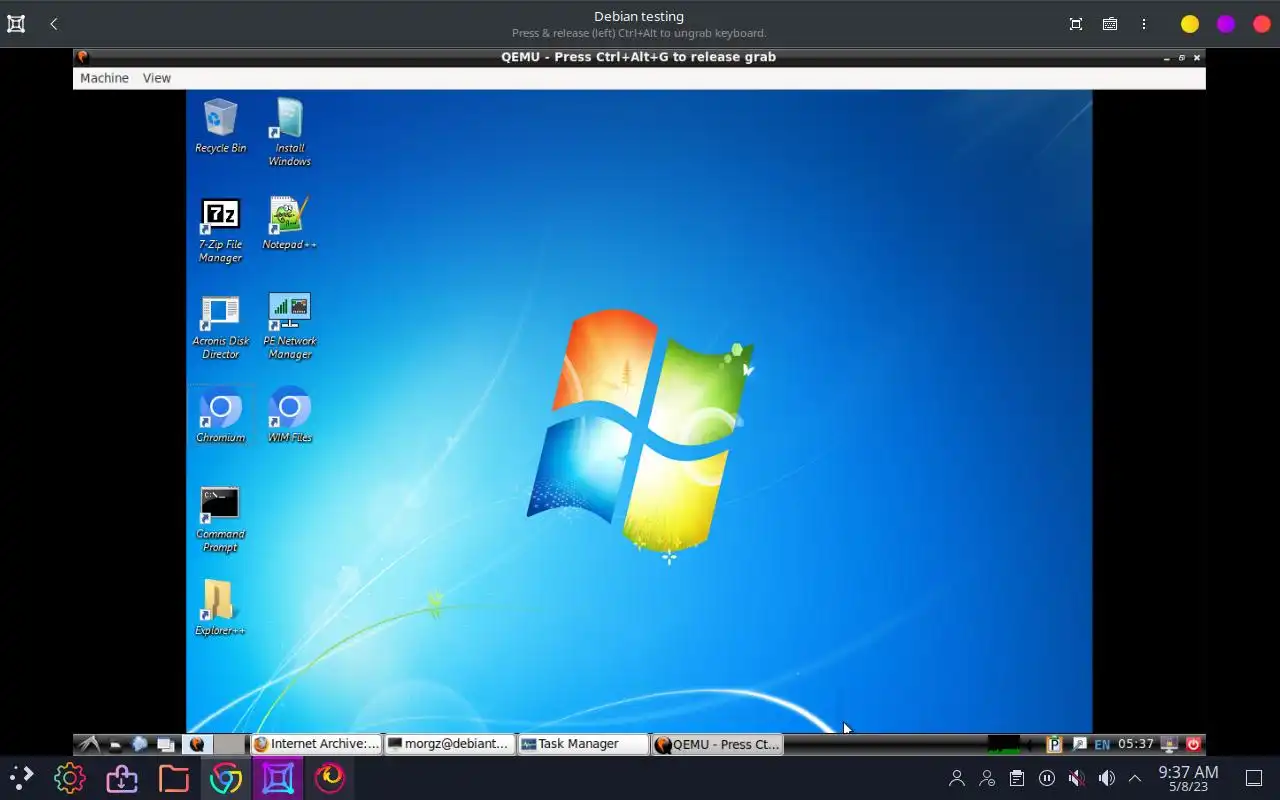This screenshot has width=1280, height=800.
Task: Click the file manager panel launcher
Action: point(116,744)
